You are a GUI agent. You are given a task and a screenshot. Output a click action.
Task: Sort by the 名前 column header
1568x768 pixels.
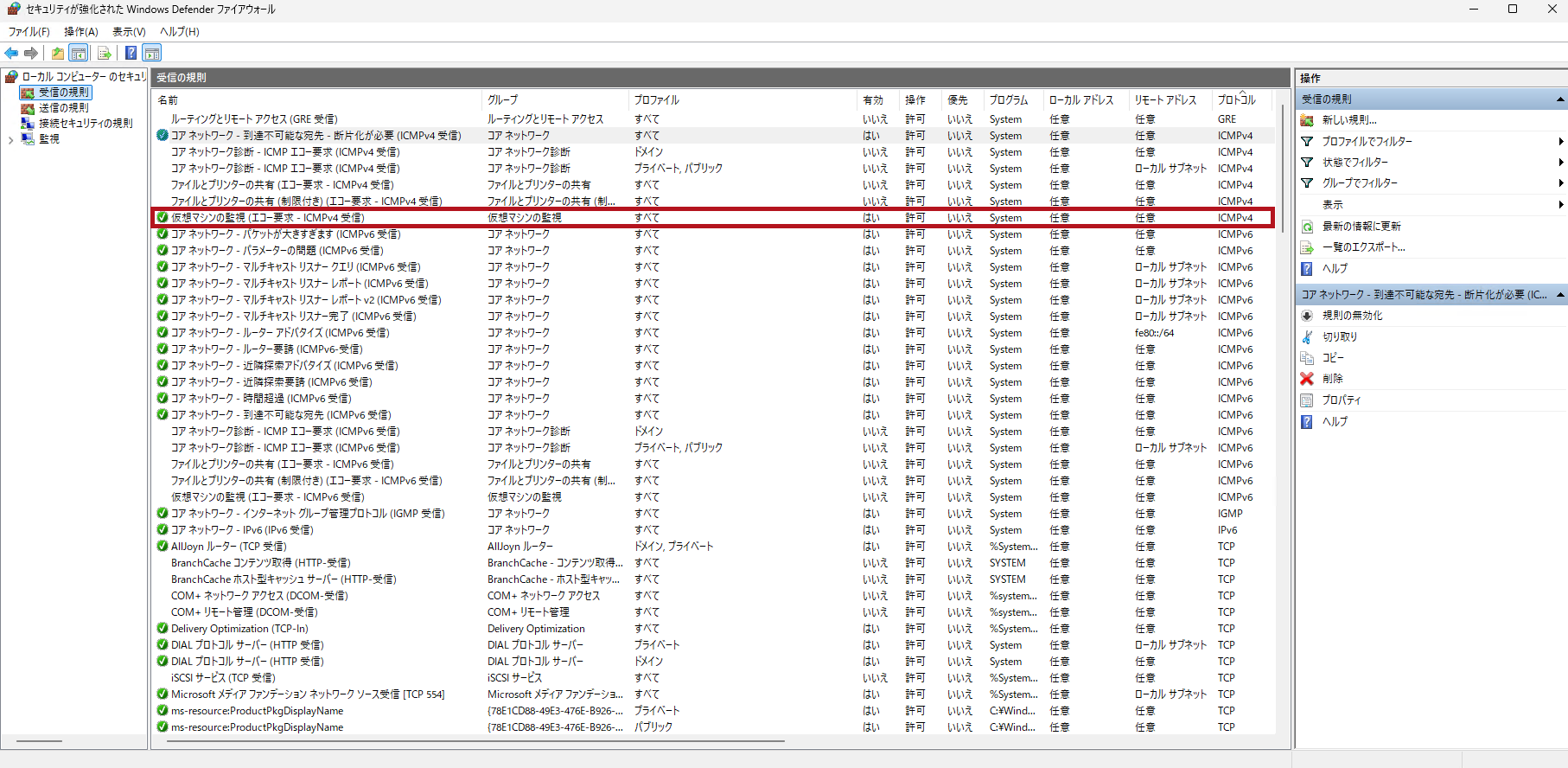pyautogui.click(x=316, y=100)
